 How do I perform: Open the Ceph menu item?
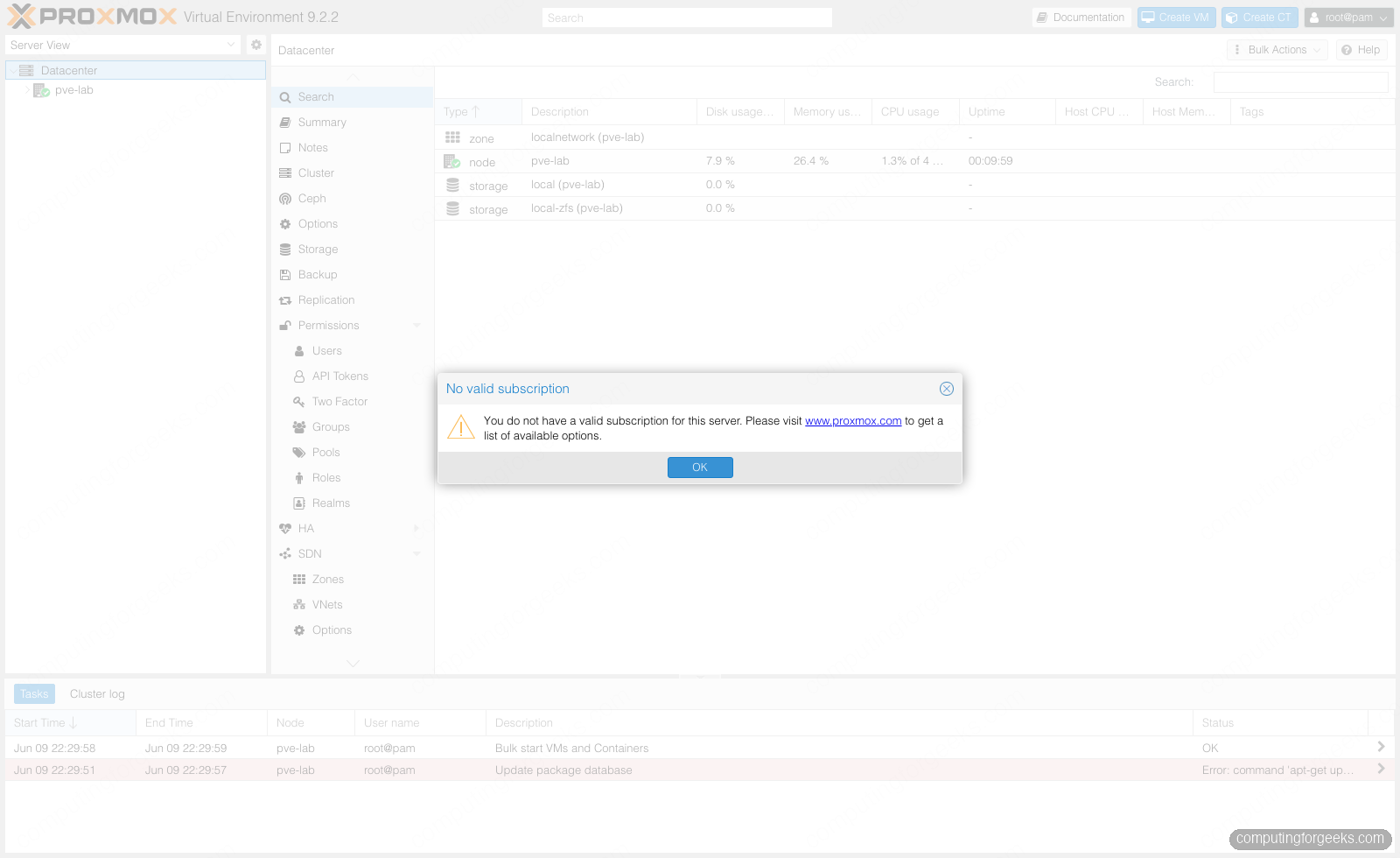click(x=352, y=199)
